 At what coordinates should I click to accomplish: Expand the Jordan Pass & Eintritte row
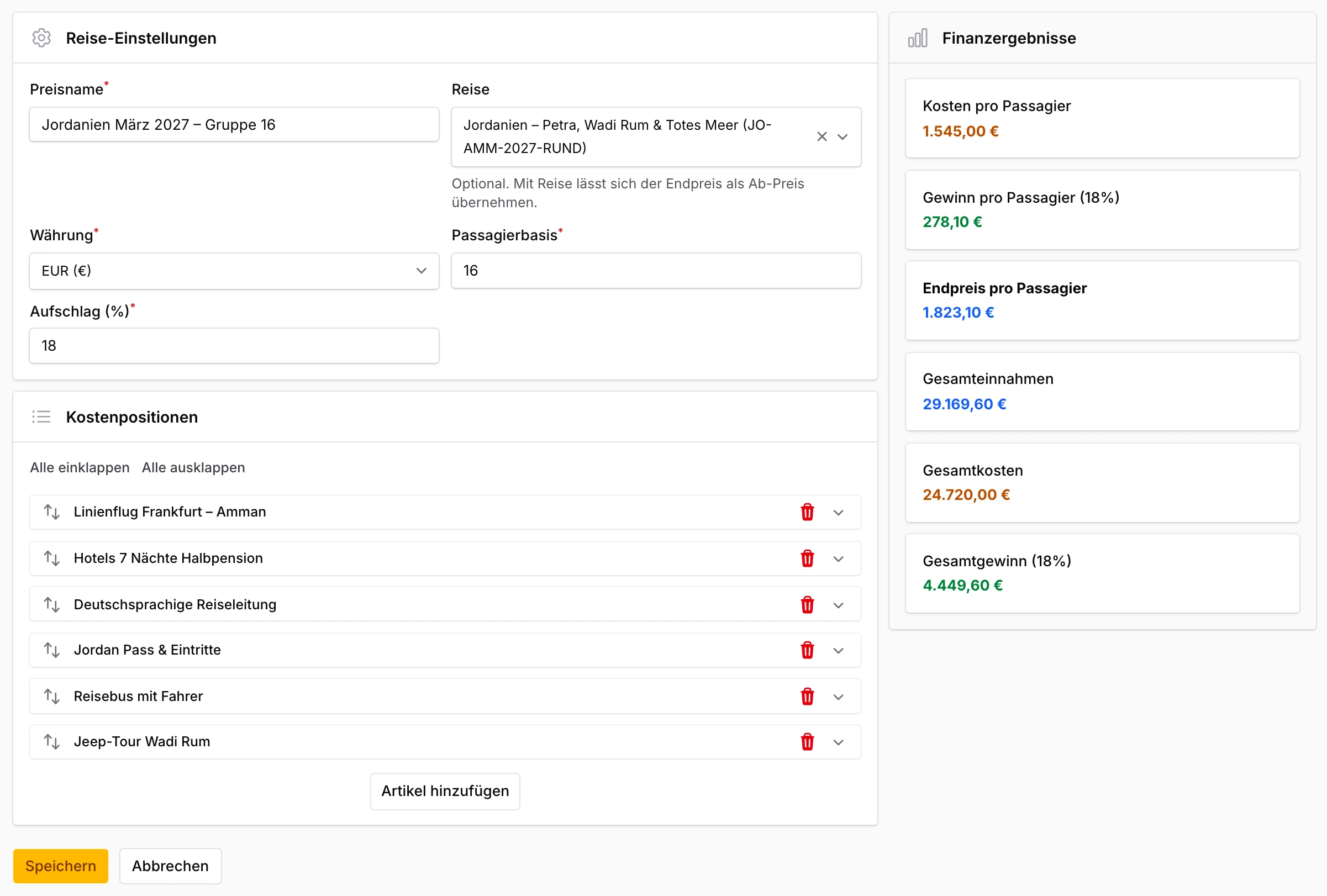coord(838,651)
